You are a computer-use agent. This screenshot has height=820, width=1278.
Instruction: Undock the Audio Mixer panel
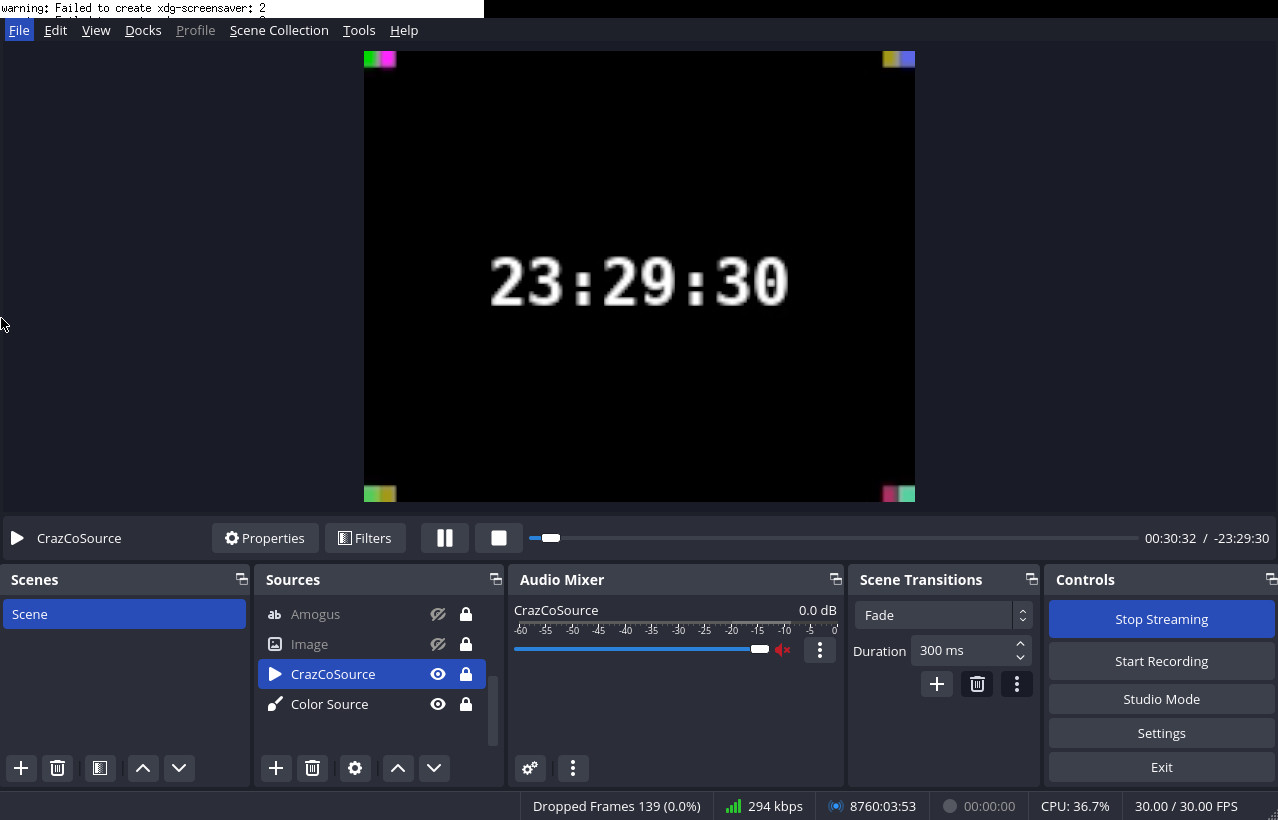(835, 579)
